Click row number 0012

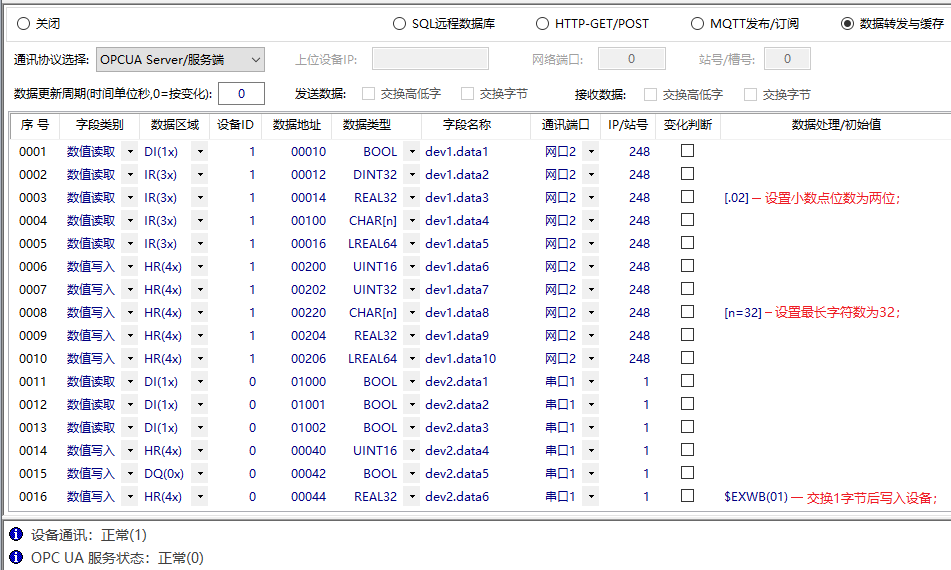[x=33, y=404]
